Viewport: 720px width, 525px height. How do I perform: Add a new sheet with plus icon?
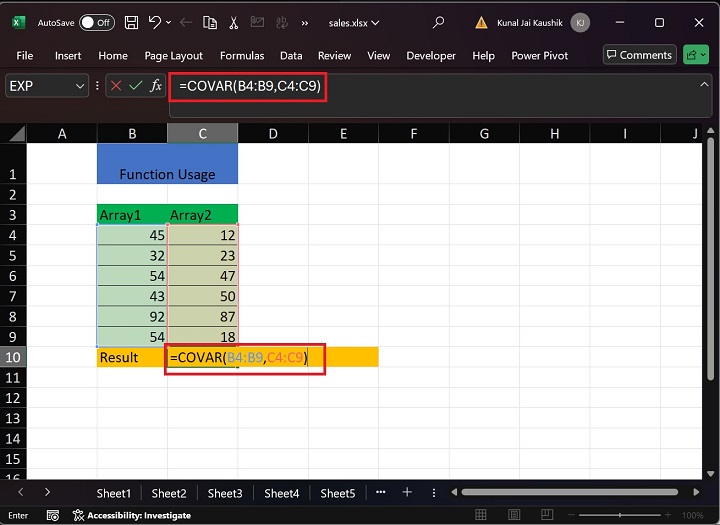point(407,492)
